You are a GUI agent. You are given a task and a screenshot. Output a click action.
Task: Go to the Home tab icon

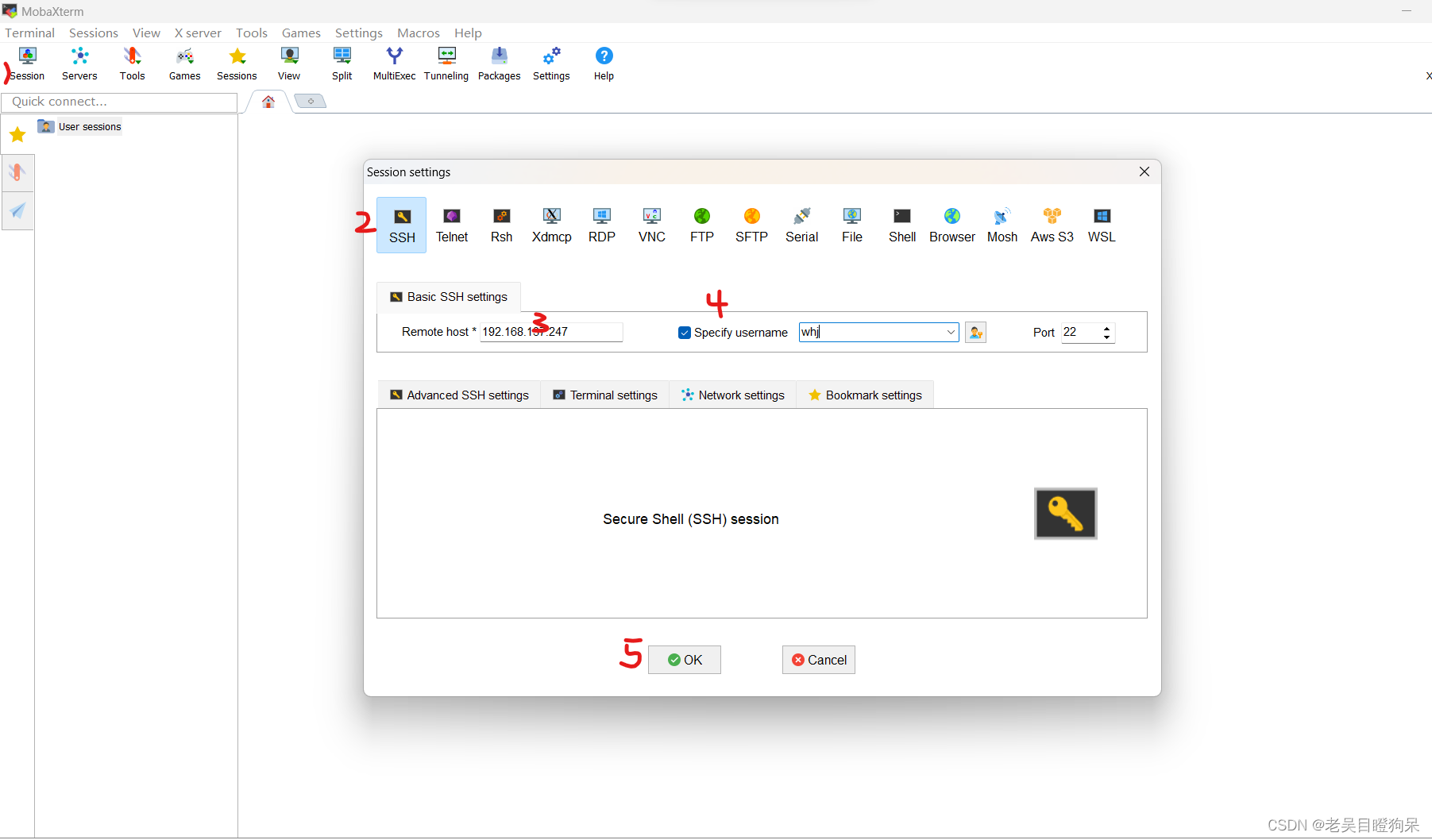point(268,102)
